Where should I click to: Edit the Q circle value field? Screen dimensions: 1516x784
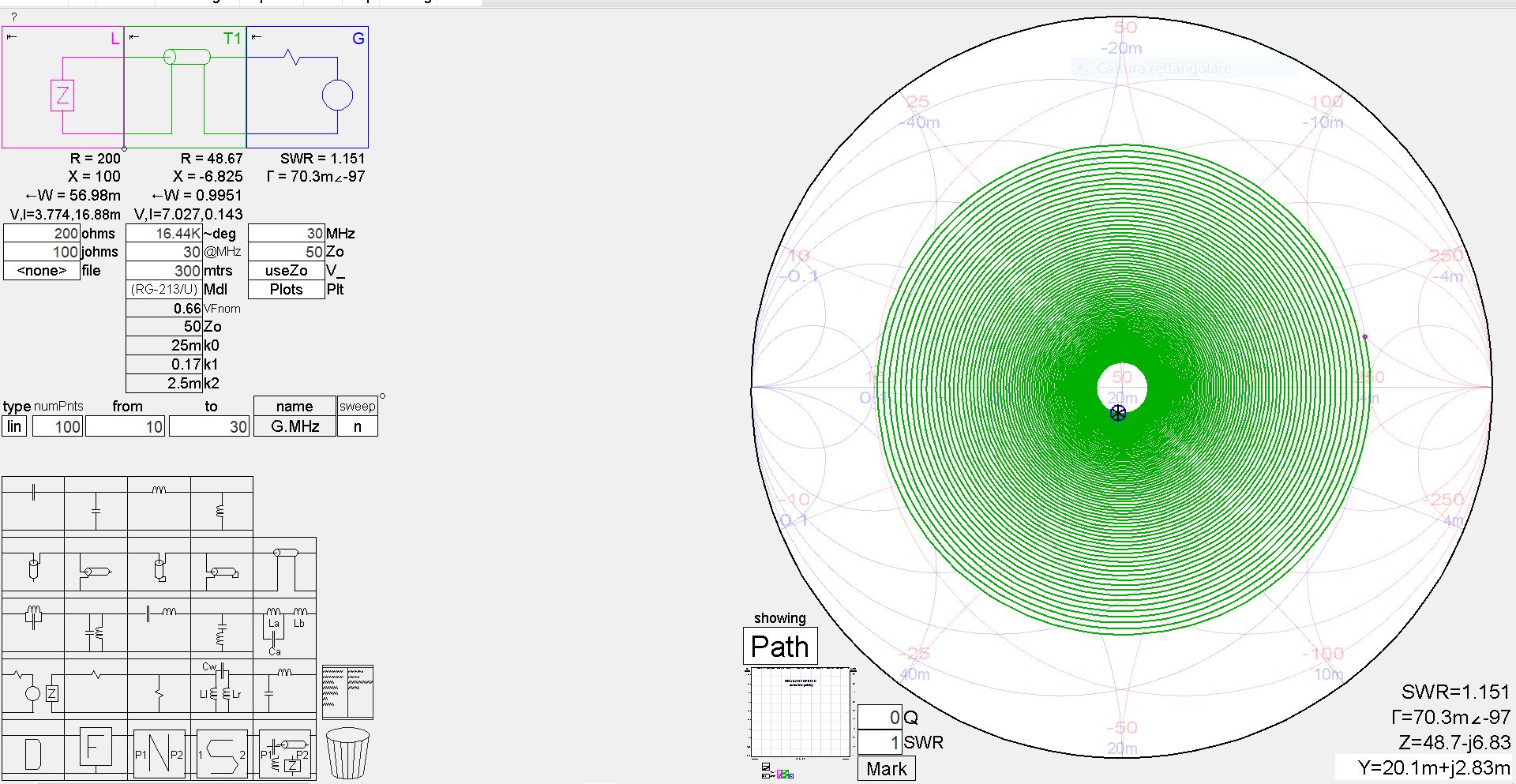[880, 718]
